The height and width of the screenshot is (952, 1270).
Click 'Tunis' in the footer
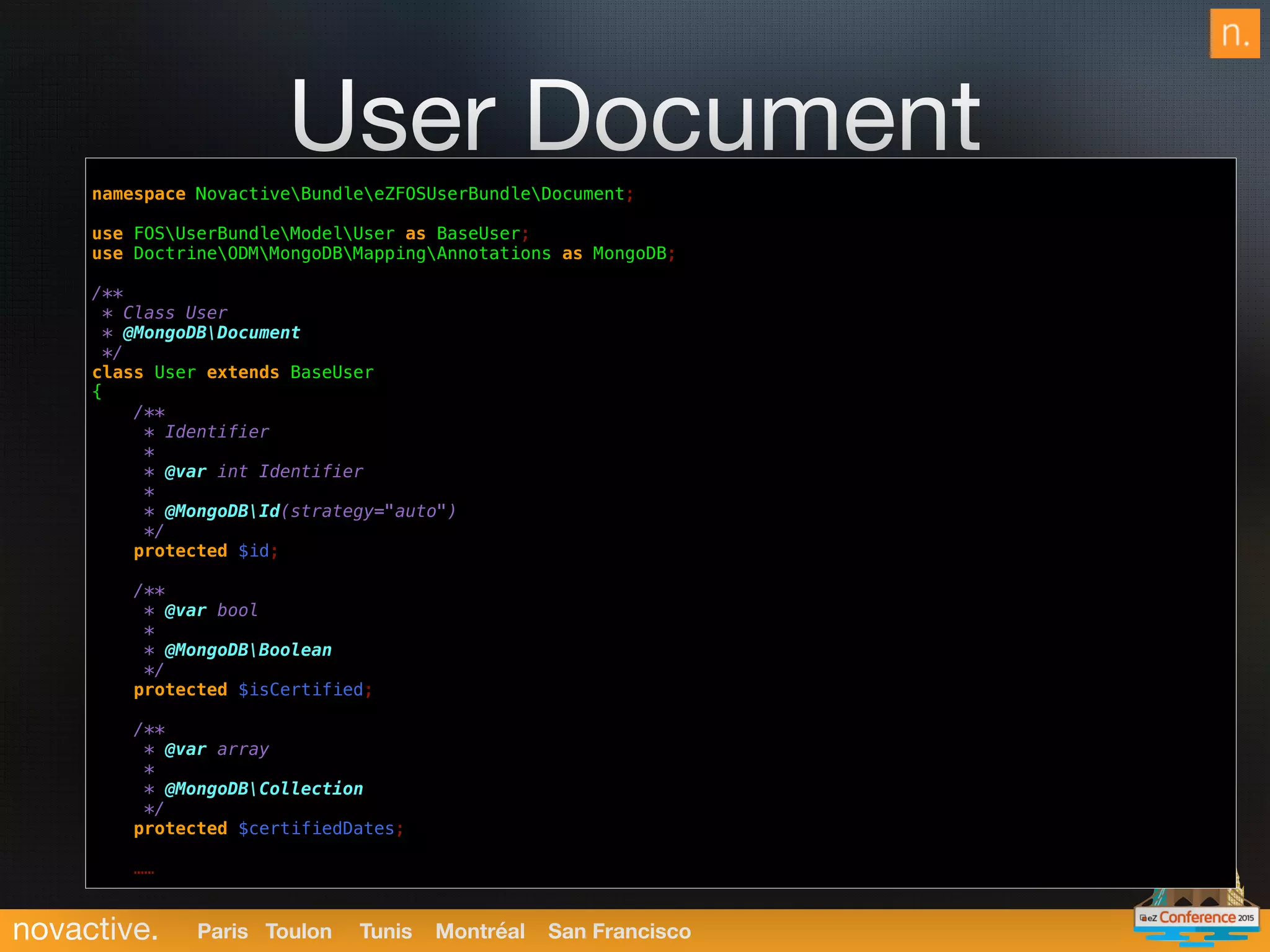pyautogui.click(x=386, y=931)
